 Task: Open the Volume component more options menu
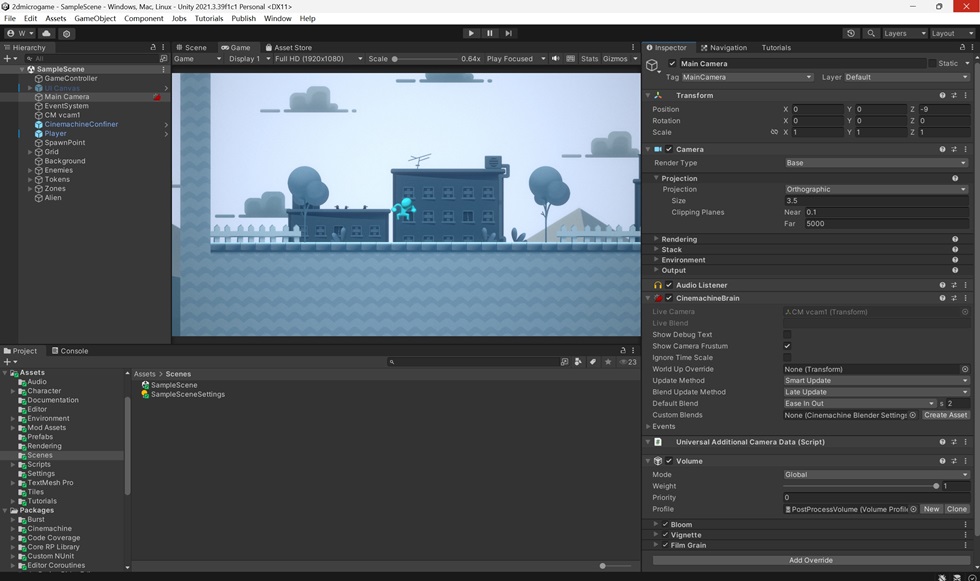(966, 461)
